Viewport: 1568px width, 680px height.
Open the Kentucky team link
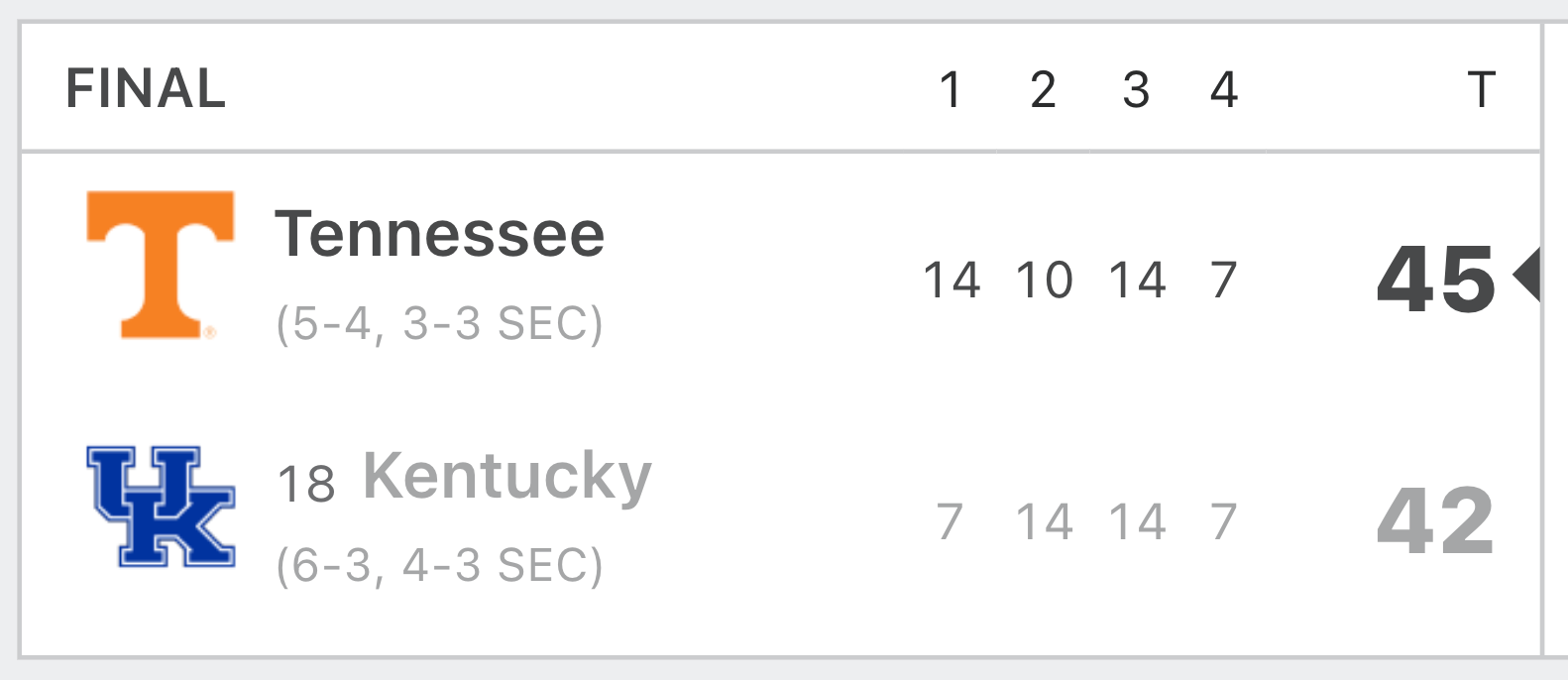pyautogui.click(x=507, y=478)
